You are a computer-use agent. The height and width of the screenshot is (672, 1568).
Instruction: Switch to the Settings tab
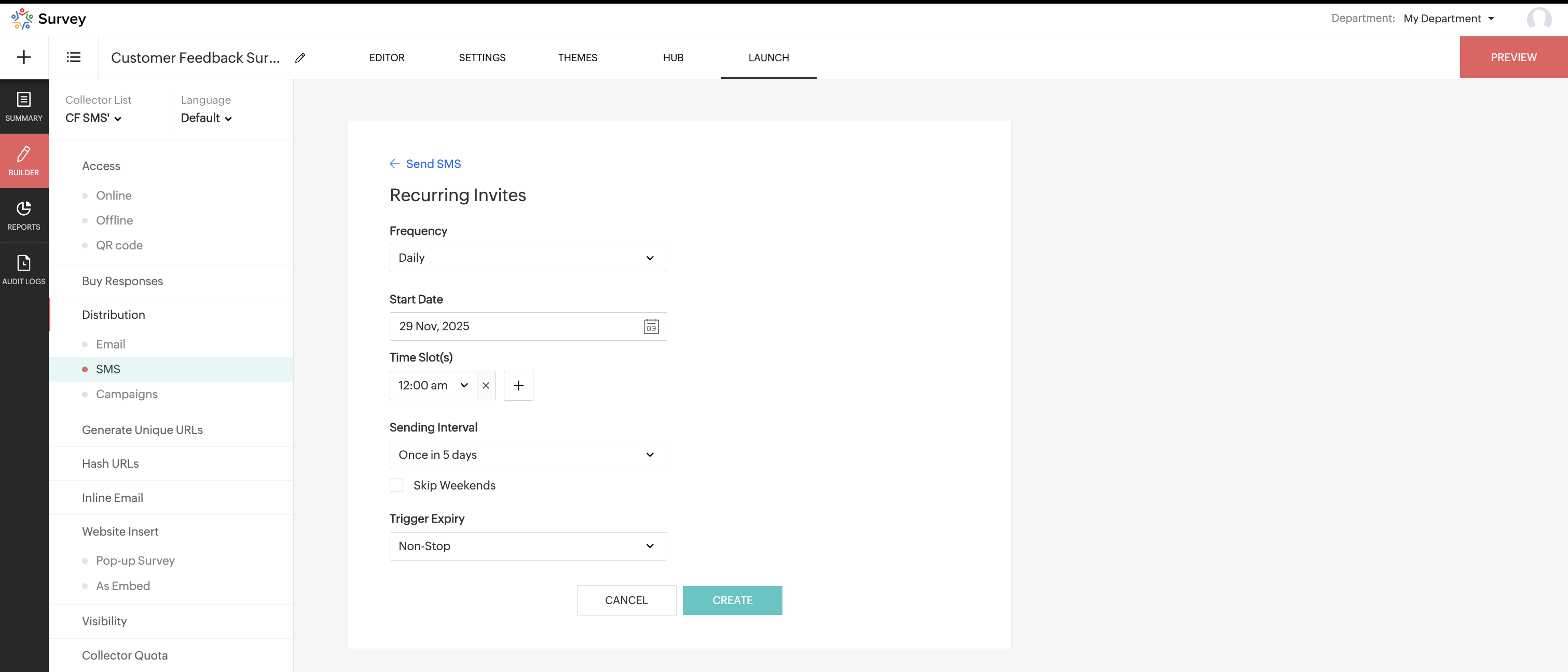coord(482,58)
